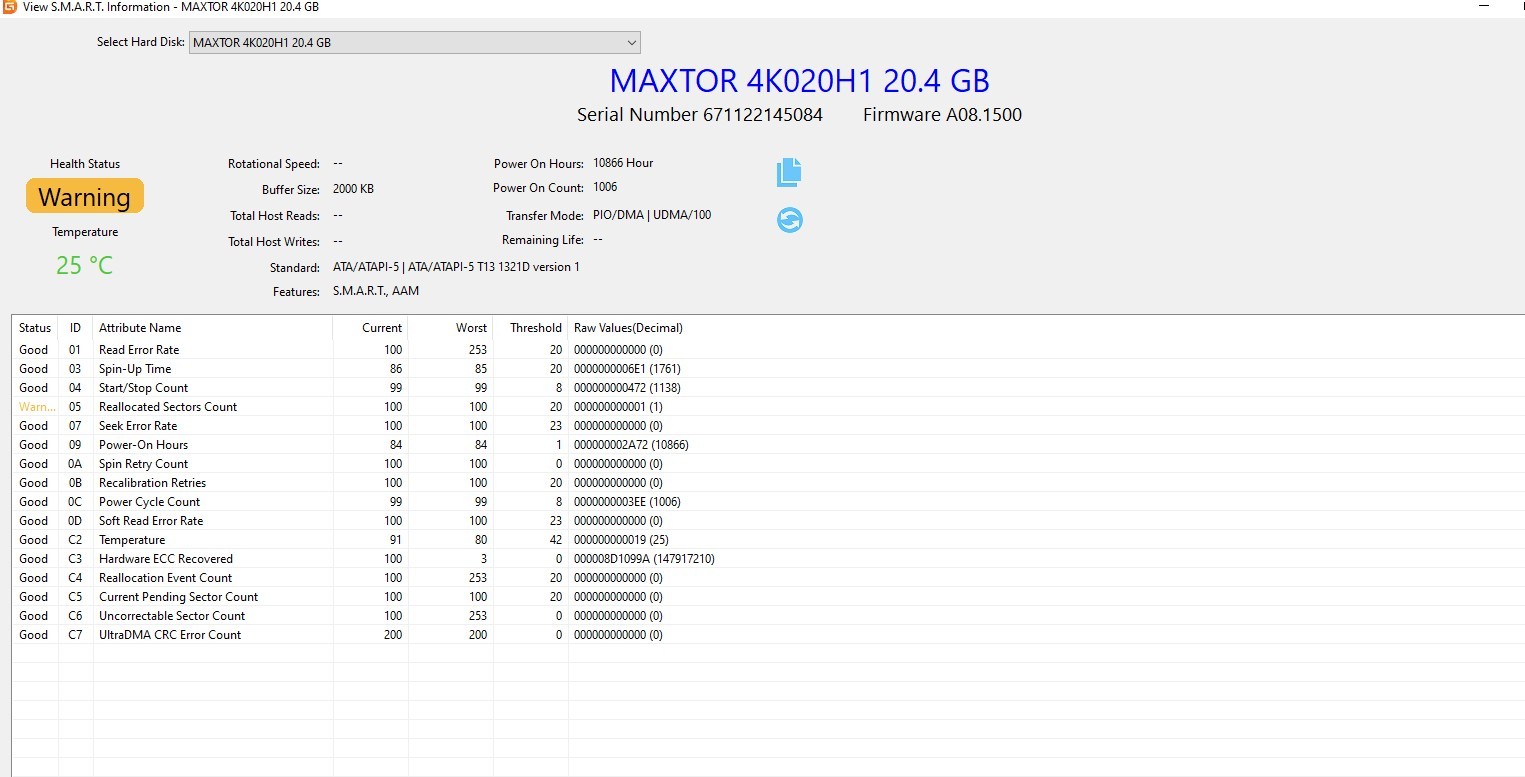This screenshot has height=777, width=1525.
Task: Select the Power-On Hours attribute row
Action: click(768, 445)
